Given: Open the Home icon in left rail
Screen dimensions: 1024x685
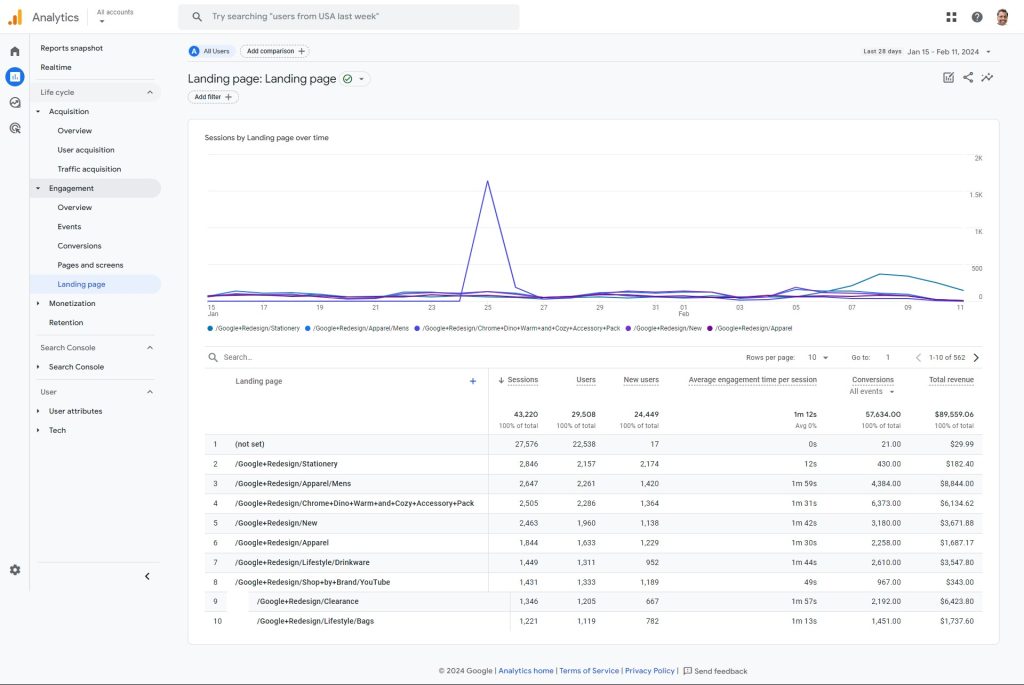Looking at the screenshot, I should (x=14, y=51).
